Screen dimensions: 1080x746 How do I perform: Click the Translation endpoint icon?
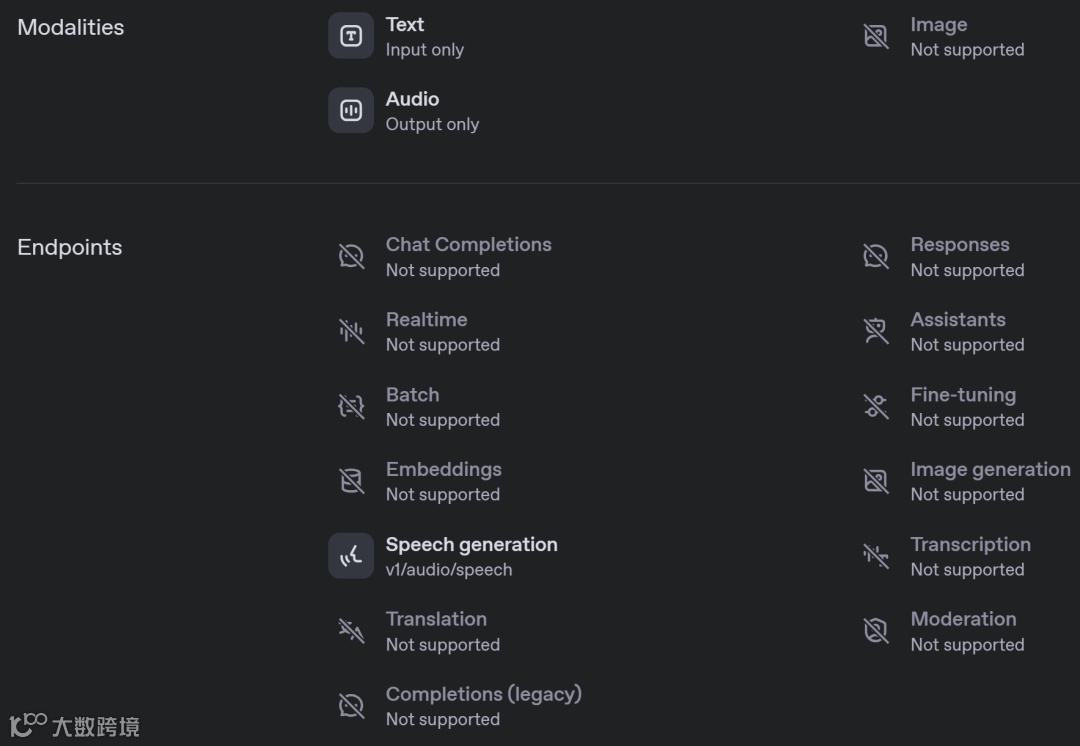(351, 631)
